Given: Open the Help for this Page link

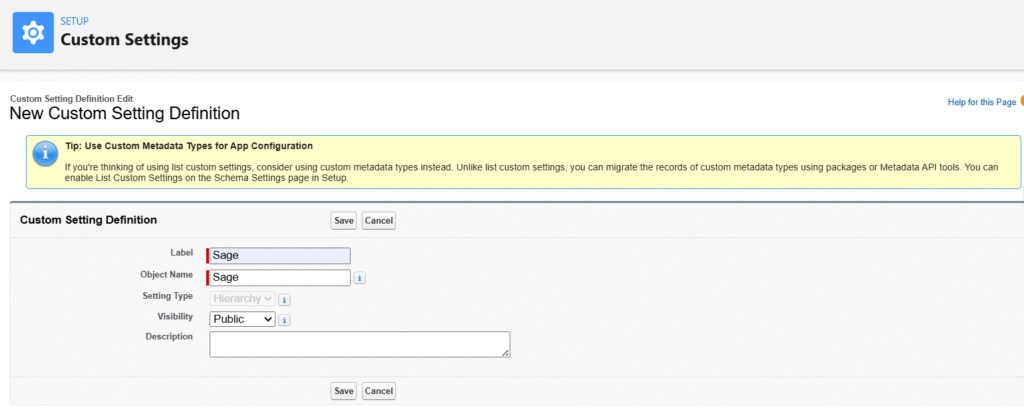Looking at the screenshot, I should pos(981,102).
